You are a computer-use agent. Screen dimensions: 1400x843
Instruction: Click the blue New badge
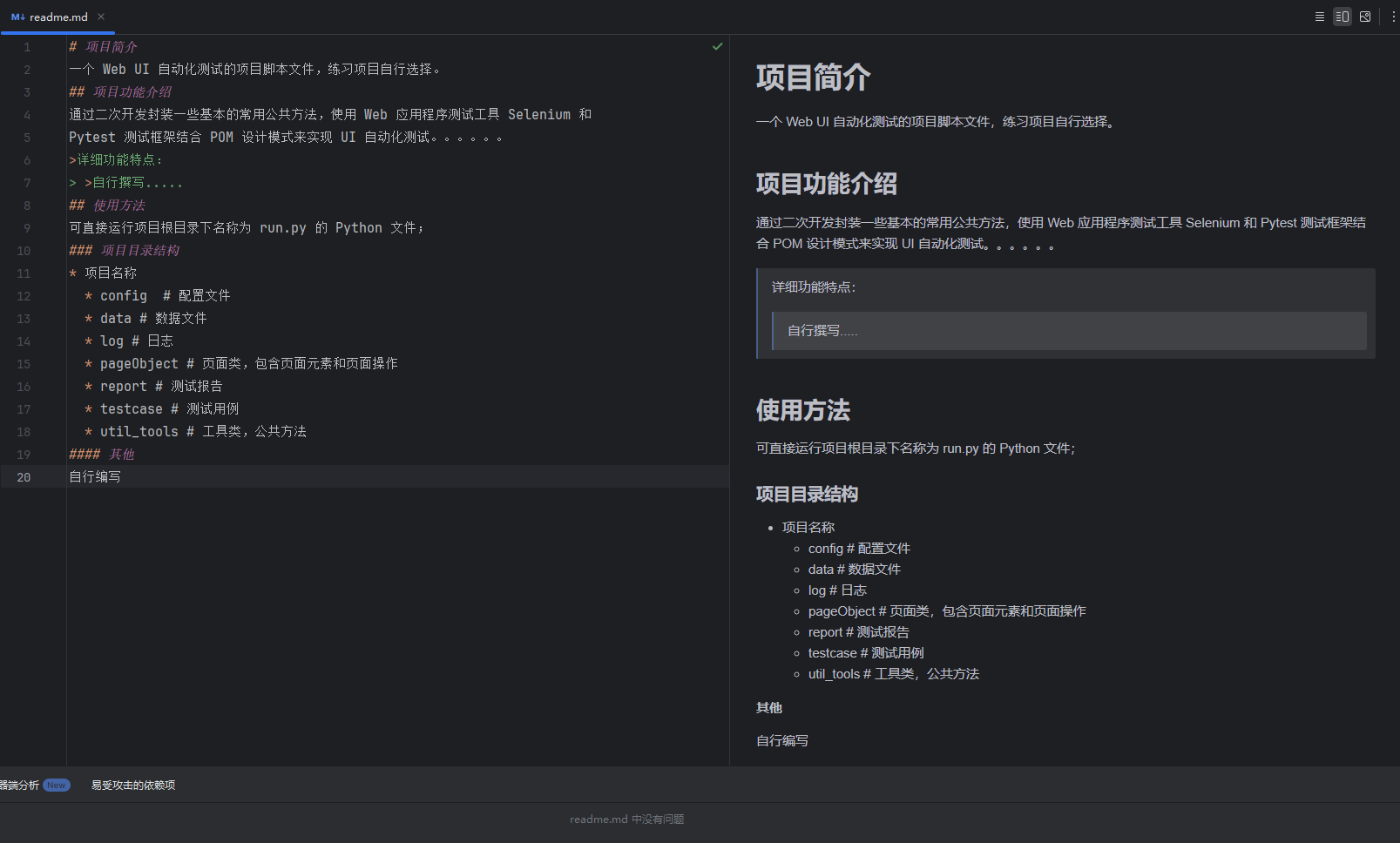pyautogui.click(x=57, y=785)
